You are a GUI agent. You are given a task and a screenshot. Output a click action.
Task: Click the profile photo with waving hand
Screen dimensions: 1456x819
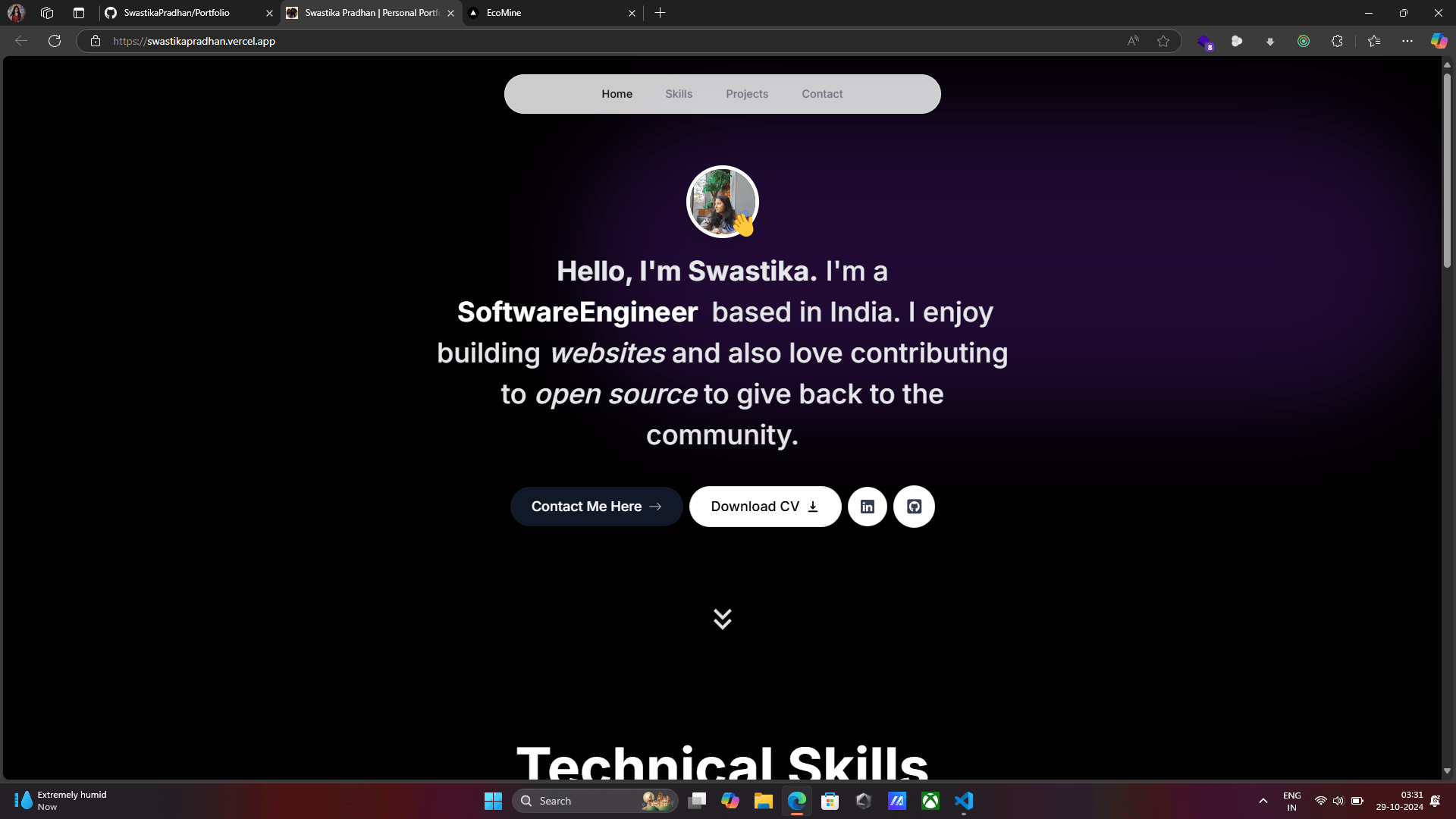[722, 202]
